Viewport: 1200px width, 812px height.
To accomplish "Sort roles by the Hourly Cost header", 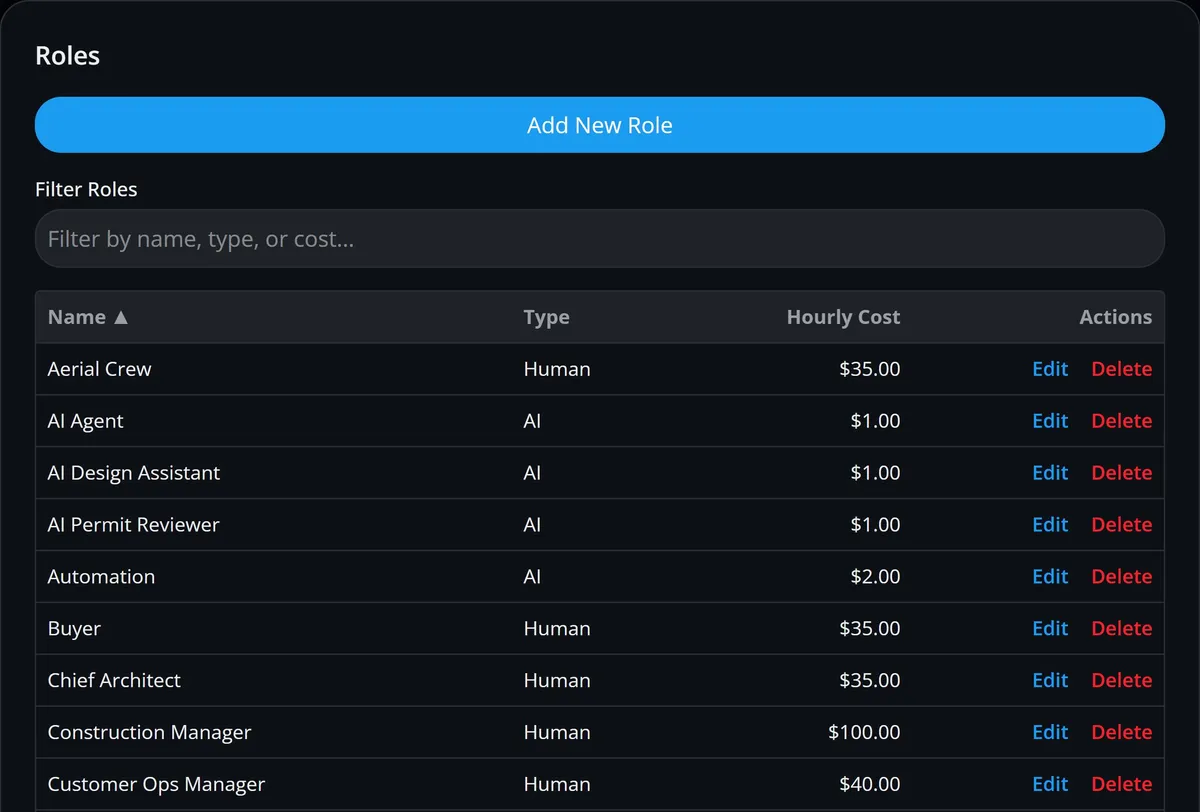I will [843, 317].
